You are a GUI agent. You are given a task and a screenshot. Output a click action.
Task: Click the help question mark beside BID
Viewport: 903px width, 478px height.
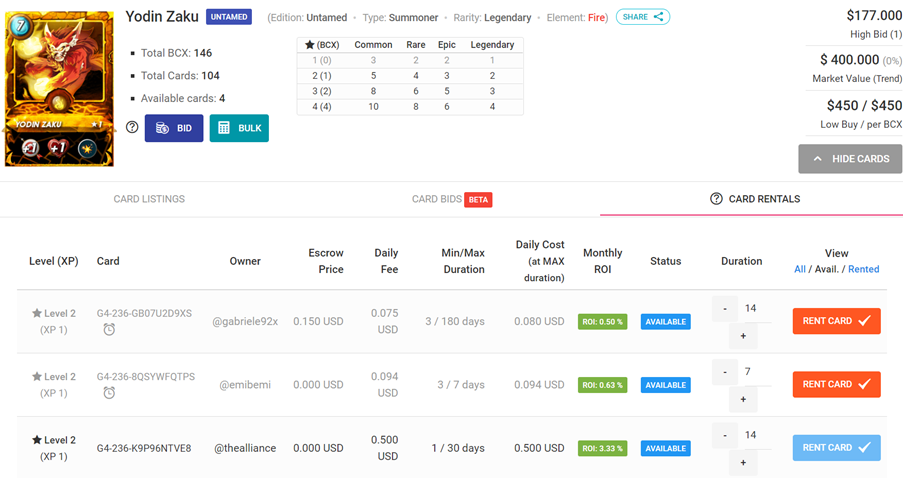132,127
